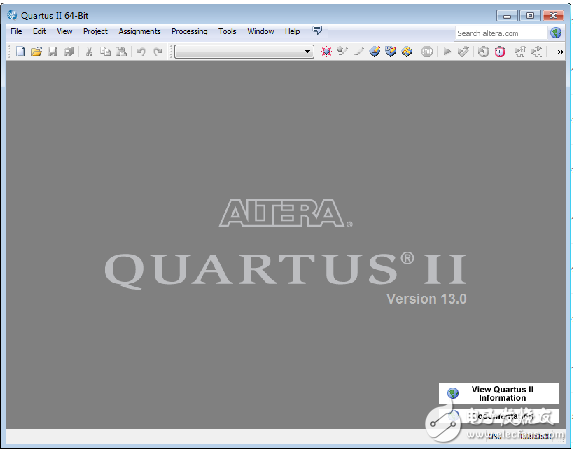The image size is (573, 451).
Task: Click the EDA simulation tool icon
Action: point(520,52)
